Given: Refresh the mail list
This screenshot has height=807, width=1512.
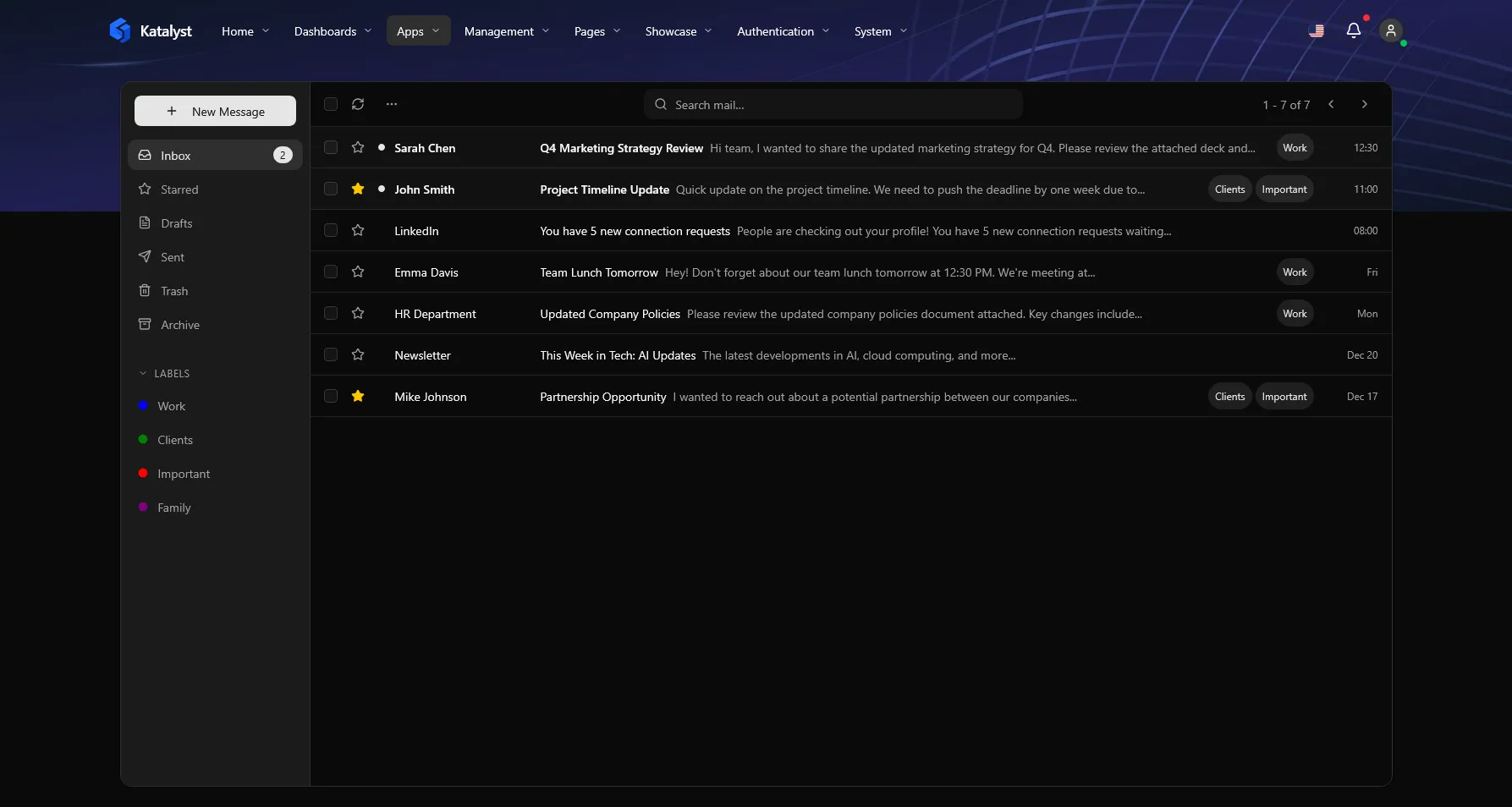Looking at the screenshot, I should [358, 104].
